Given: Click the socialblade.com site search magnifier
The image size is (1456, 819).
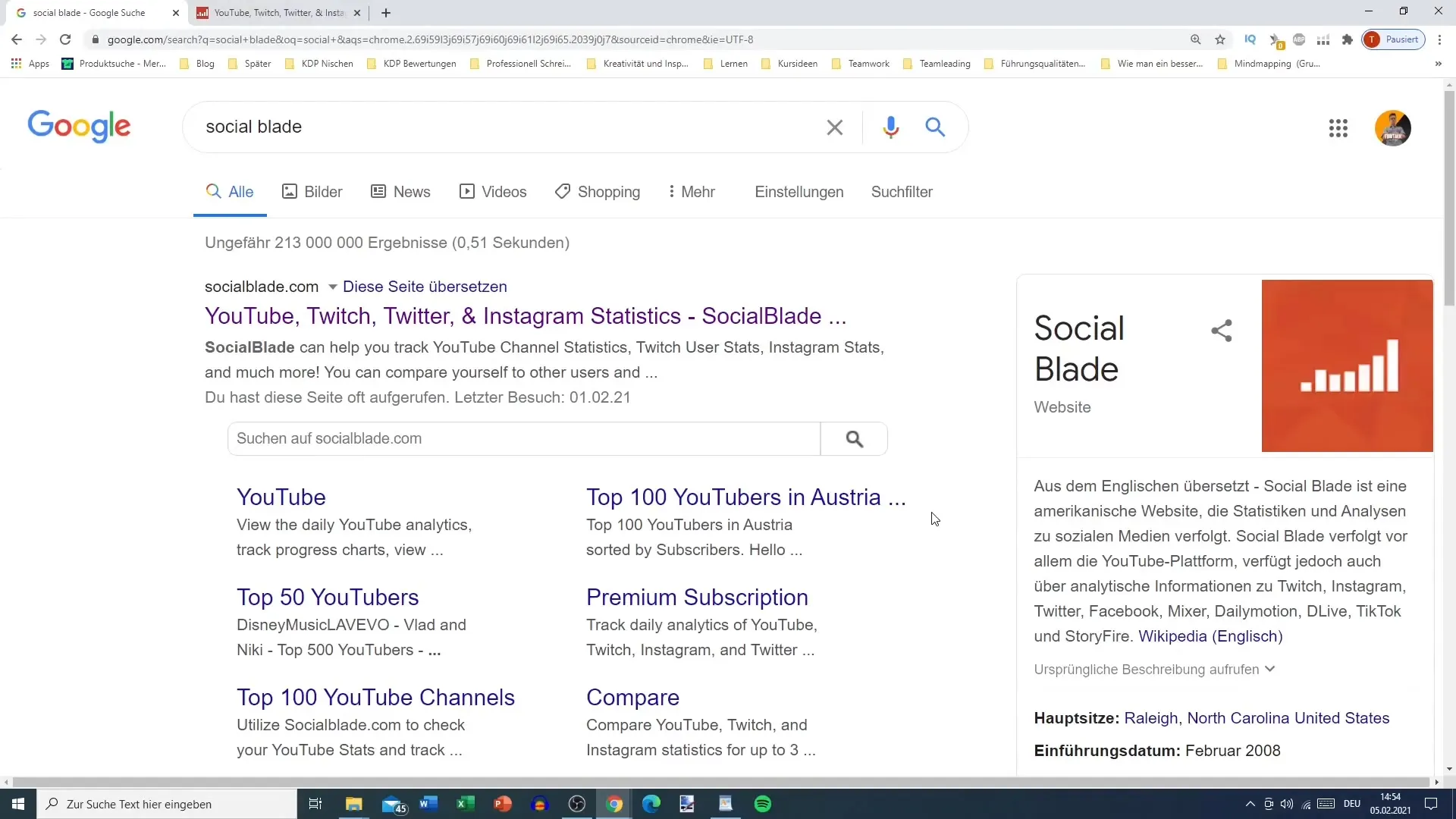Looking at the screenshot, I should (x=854, y=439).
